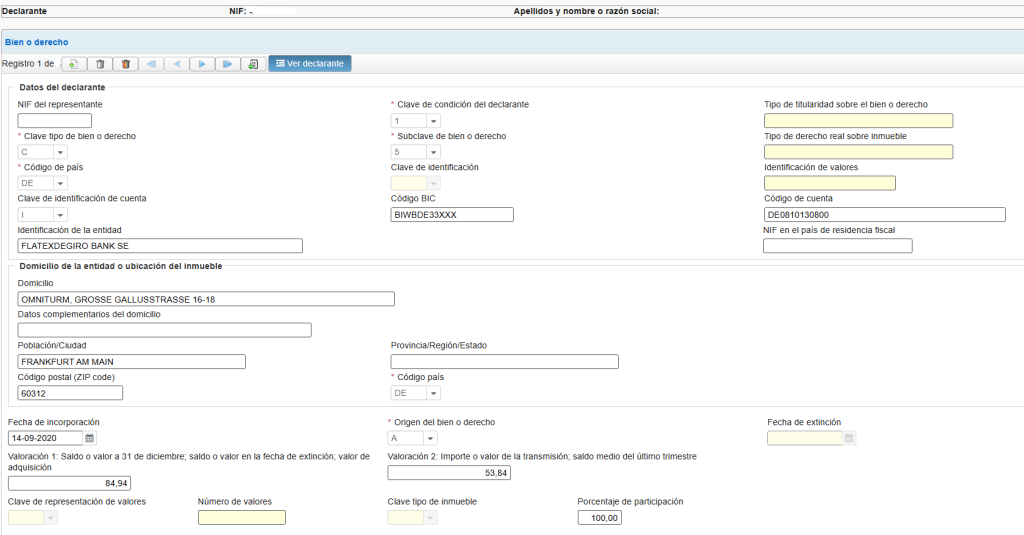
Task: Go to the previous record arrow
Action: (x=177, y=64)
